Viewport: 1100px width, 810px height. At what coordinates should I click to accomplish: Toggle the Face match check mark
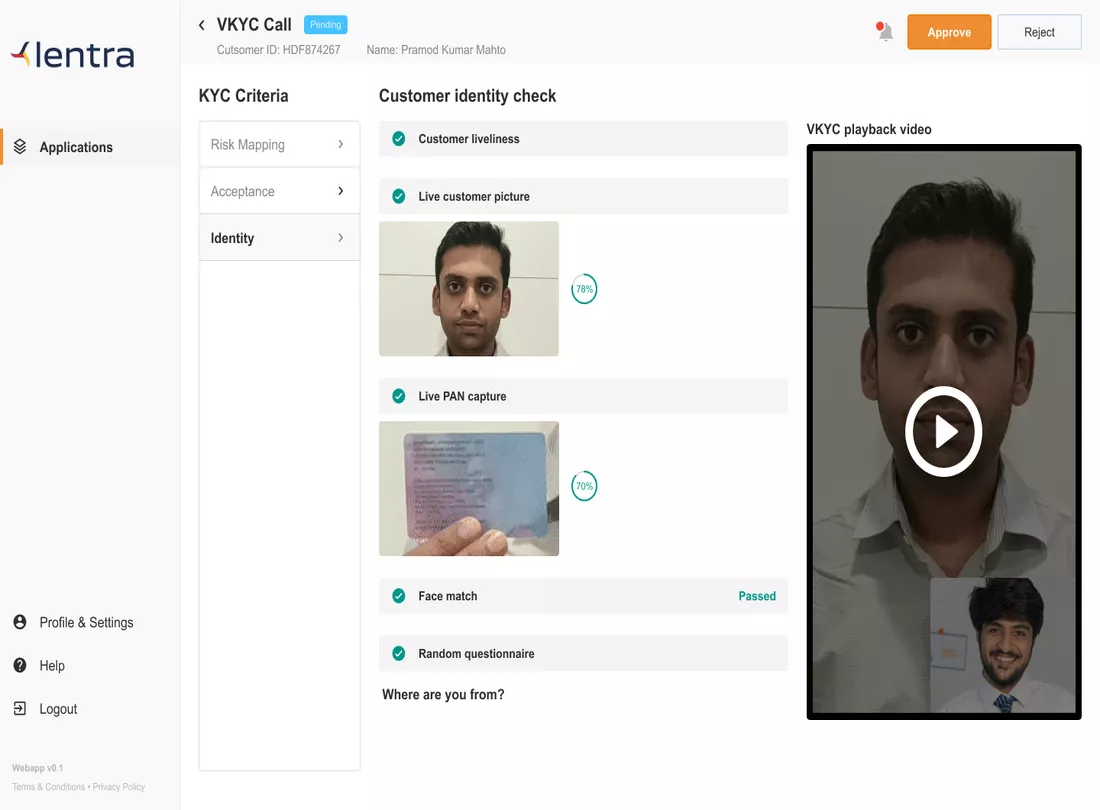[399, 596]
